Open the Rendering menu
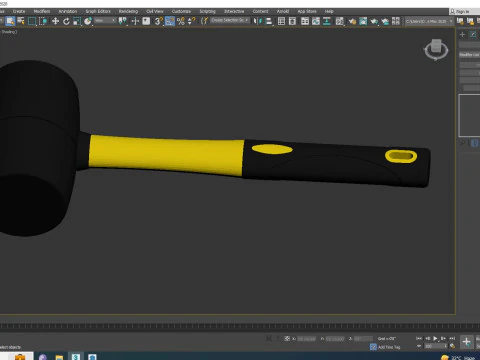 tap(128, 11)
